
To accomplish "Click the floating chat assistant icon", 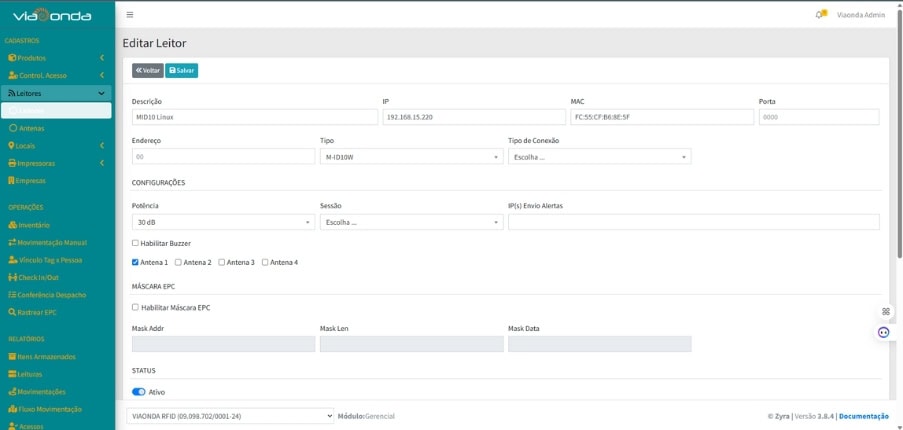I will (x=884, y=332).
